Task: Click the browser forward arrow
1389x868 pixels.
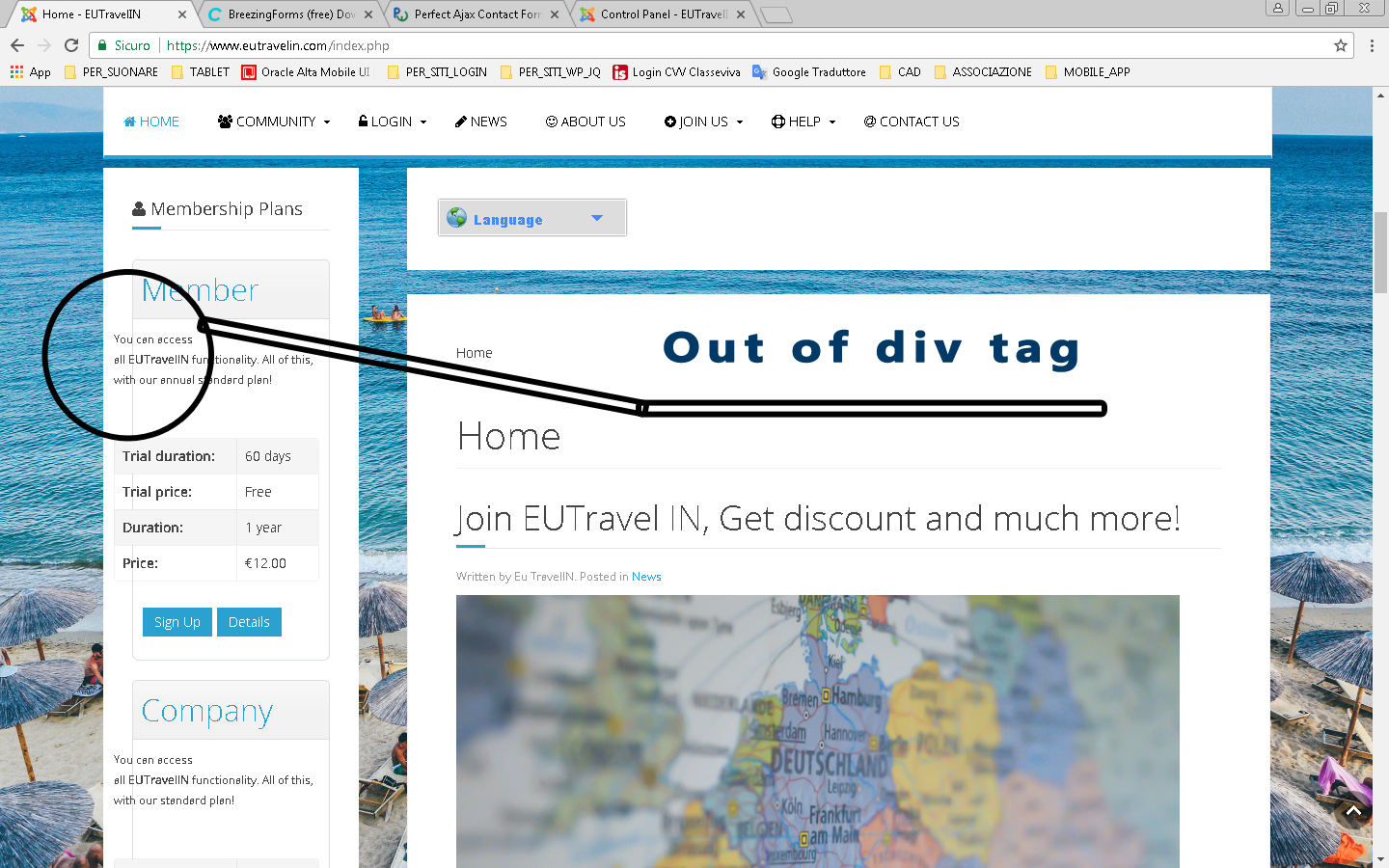Action: tap(44, 45)
